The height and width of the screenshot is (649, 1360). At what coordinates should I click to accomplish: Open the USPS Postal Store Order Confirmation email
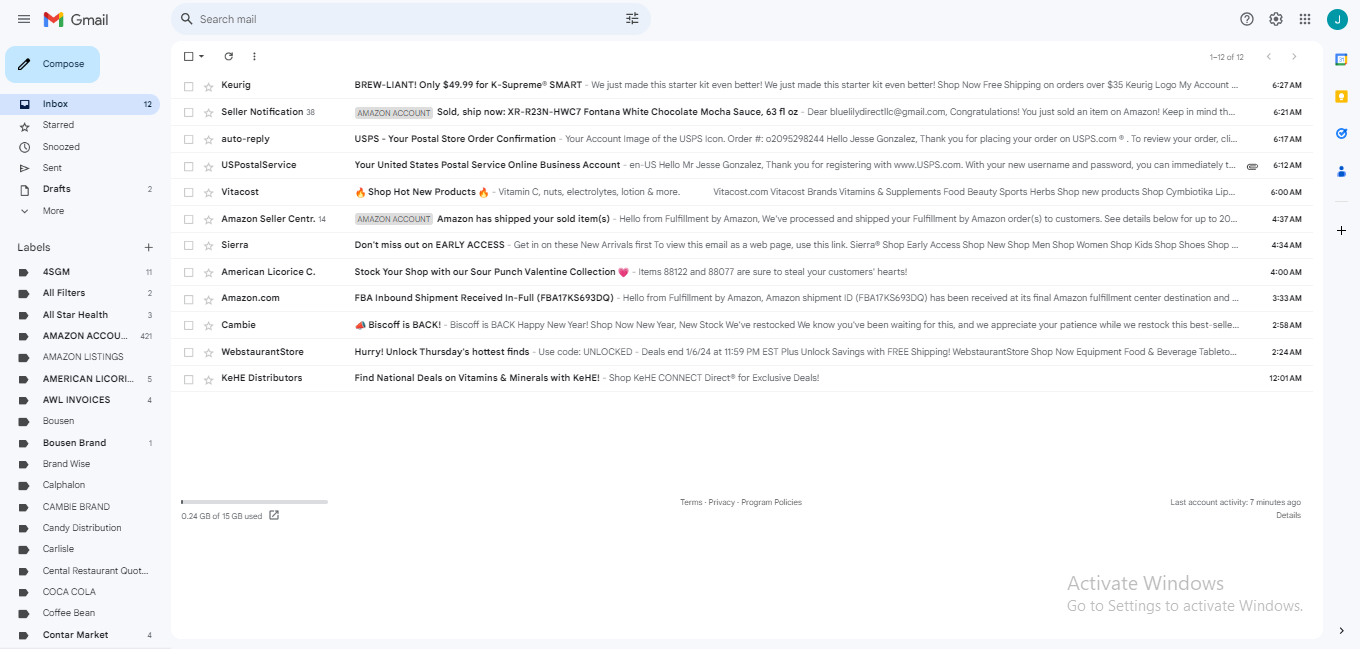(x=740, y=139)
